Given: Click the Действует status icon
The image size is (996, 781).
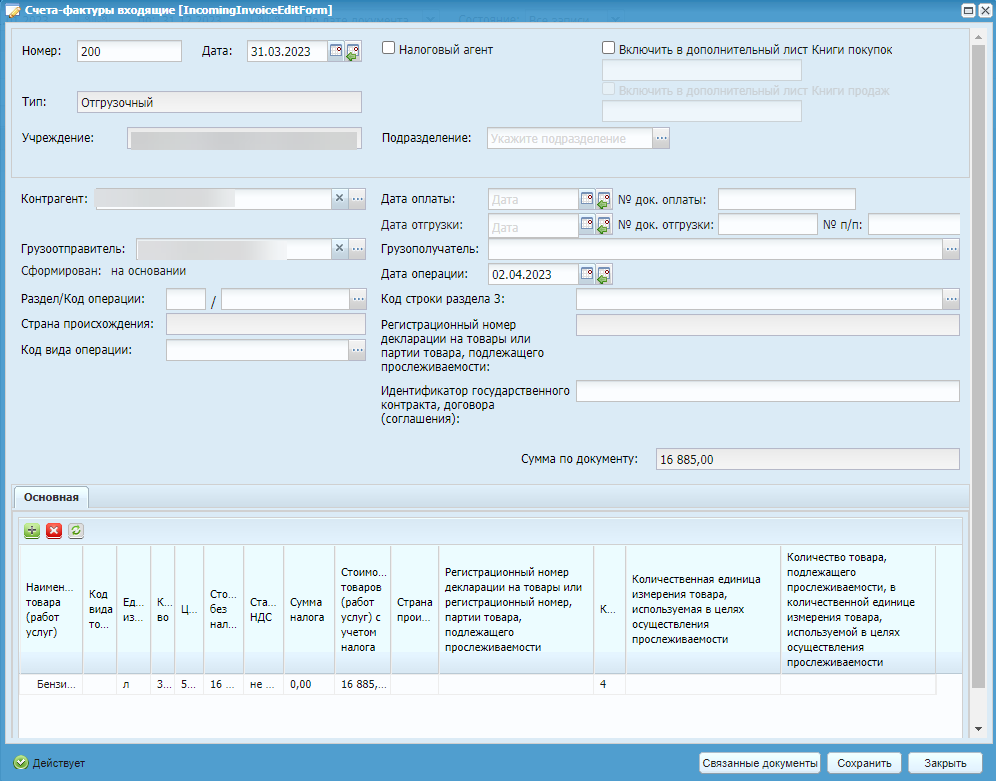Looking at the screenshot, I should (21, 762).
